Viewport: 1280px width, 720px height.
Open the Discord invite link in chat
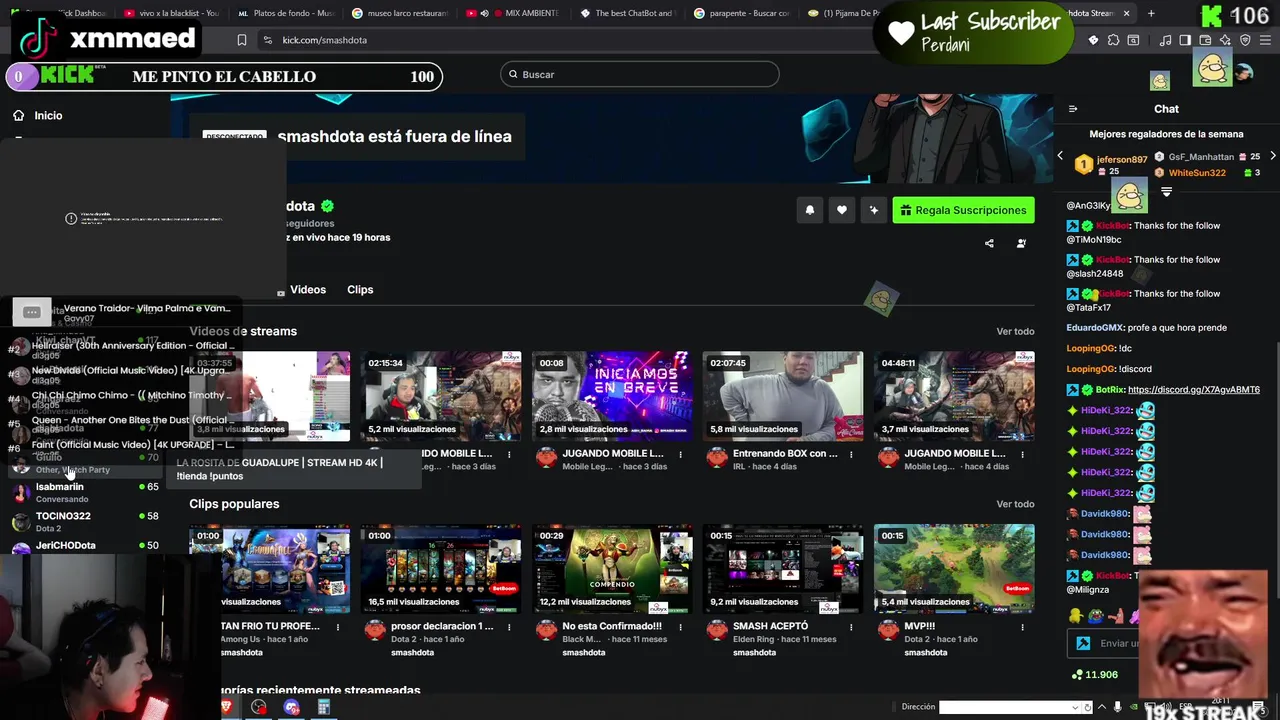[x=1193, y=390]
